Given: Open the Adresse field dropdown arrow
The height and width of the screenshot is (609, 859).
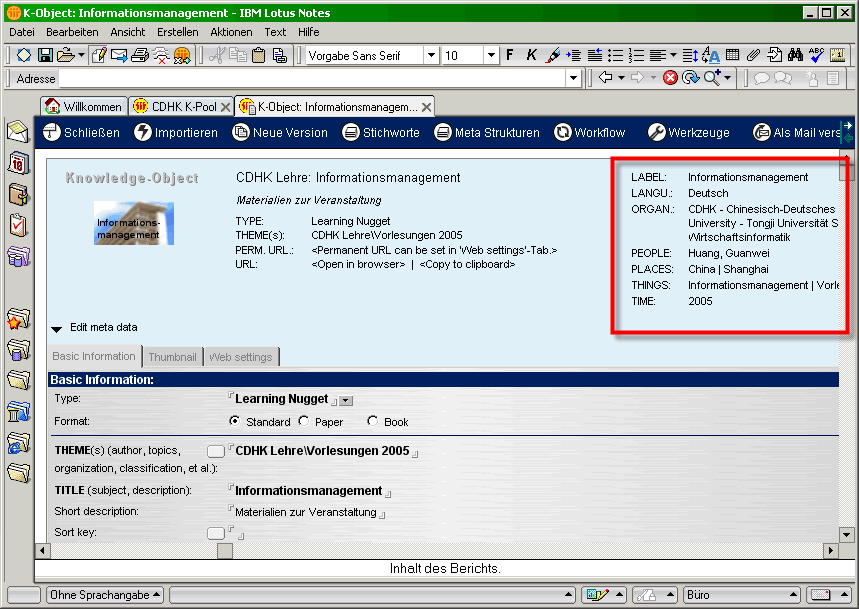Looking at the screenshot, I should [x=573, y=78].
